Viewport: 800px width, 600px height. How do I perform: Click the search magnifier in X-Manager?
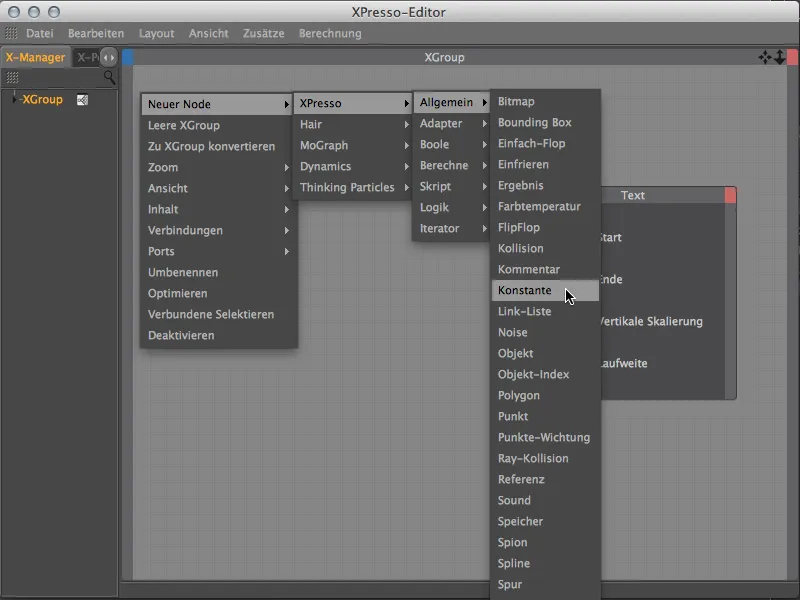pyautogui.click(x=109, y=77)
